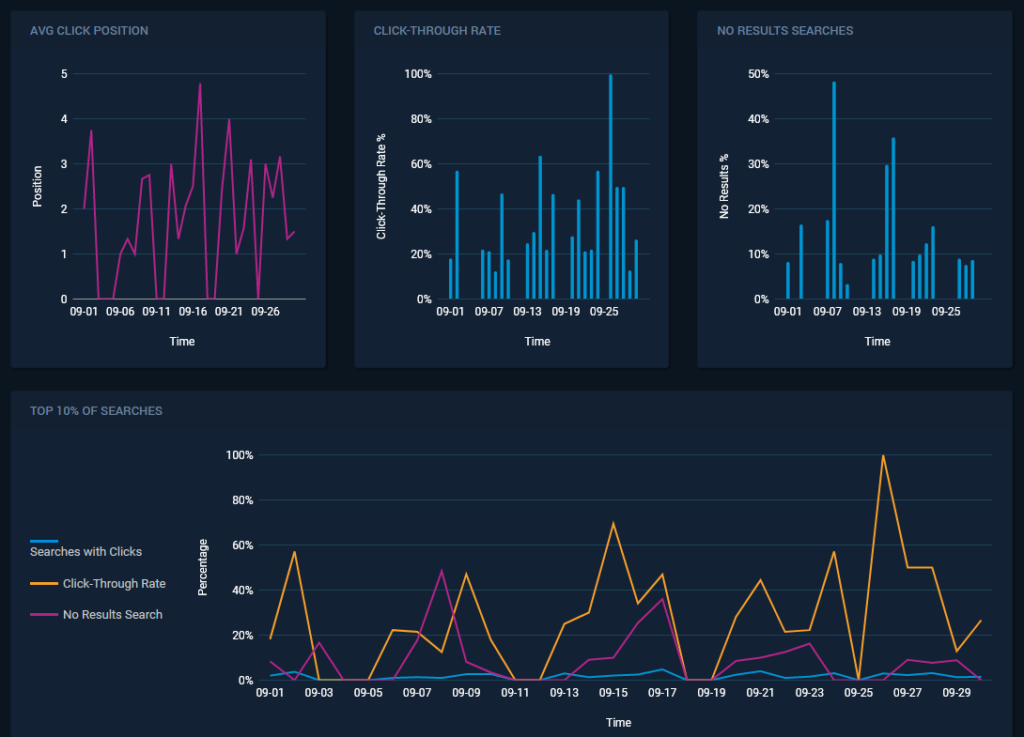
Task: Select the NO RESULTS SEARCHES panel header
Action: pyautogui.click(x=785, y=31)
